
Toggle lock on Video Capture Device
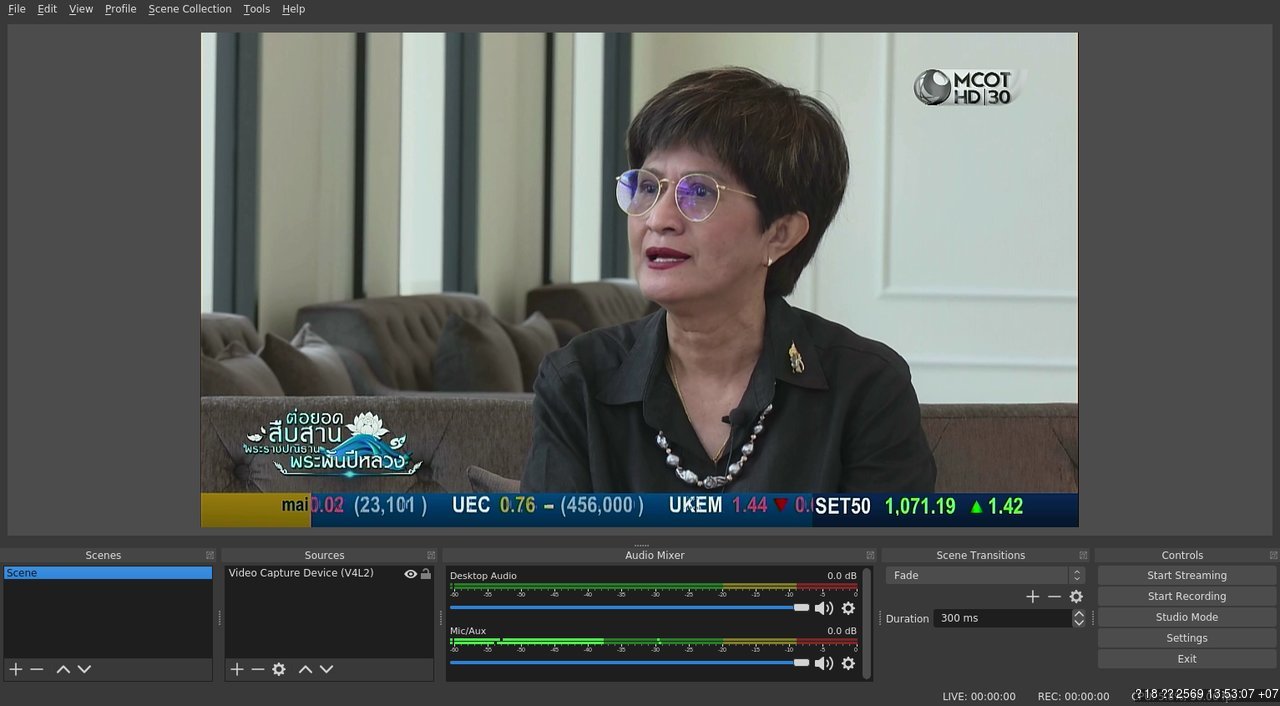[x=426, y=574]
